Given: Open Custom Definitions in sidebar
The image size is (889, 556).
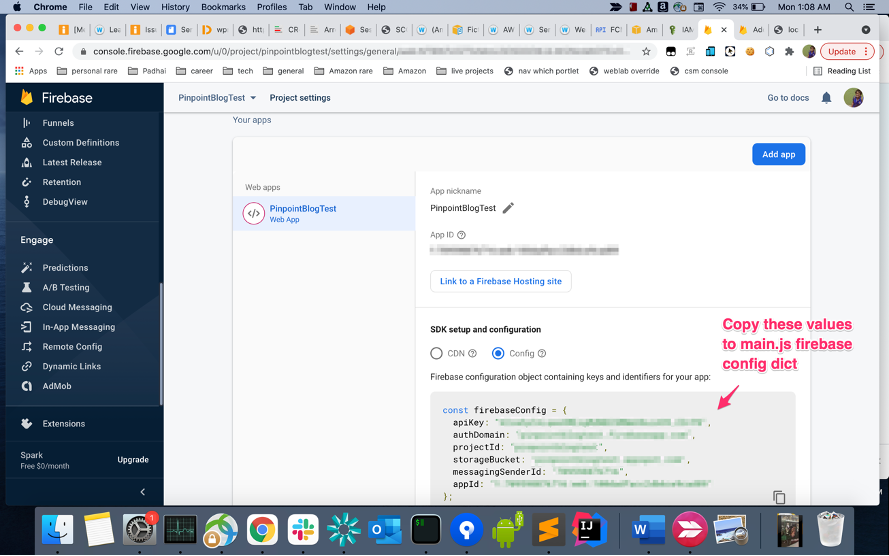Looking at the screenshot, I should tap(81, 143).
